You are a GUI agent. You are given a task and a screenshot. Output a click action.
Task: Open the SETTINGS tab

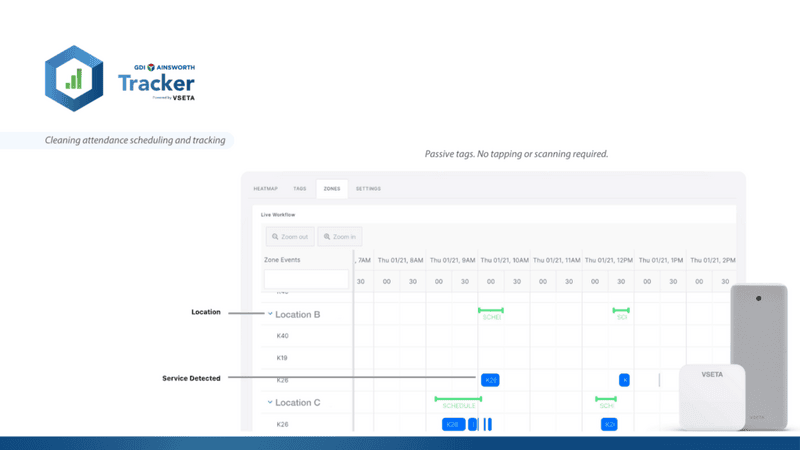368,189
